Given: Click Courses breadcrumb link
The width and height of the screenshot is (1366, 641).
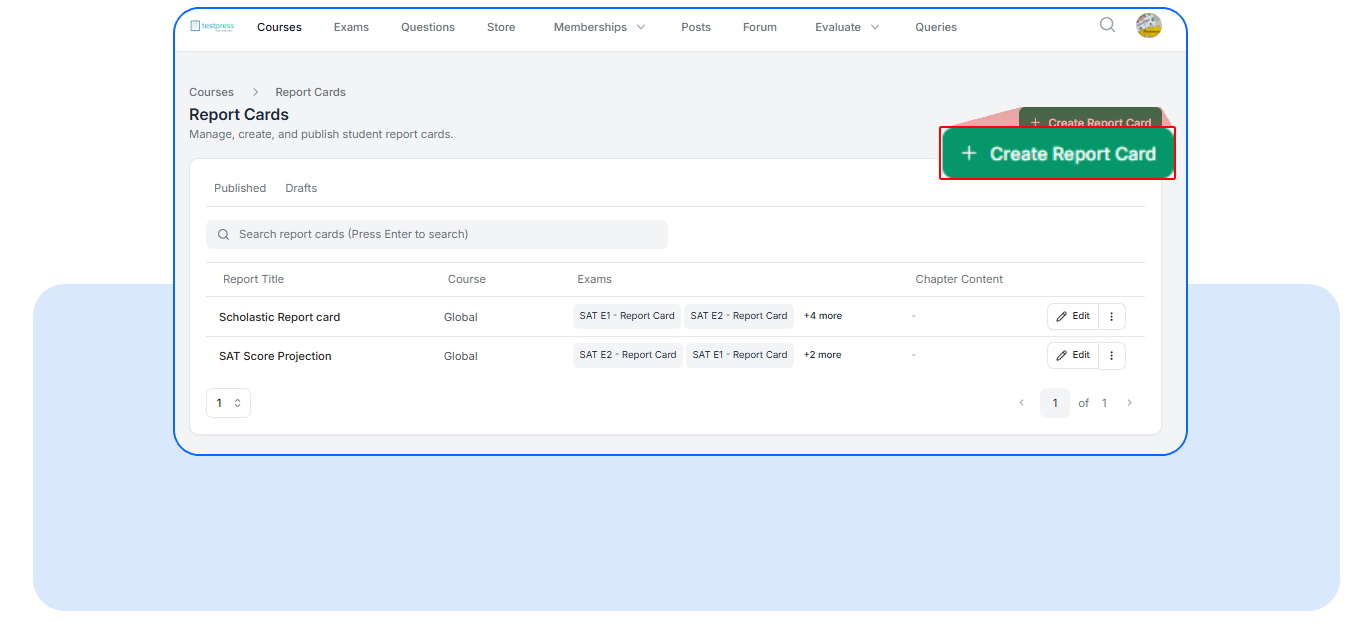Looking at the screenshot, I should pyautogui.click(x=211, y=92).
